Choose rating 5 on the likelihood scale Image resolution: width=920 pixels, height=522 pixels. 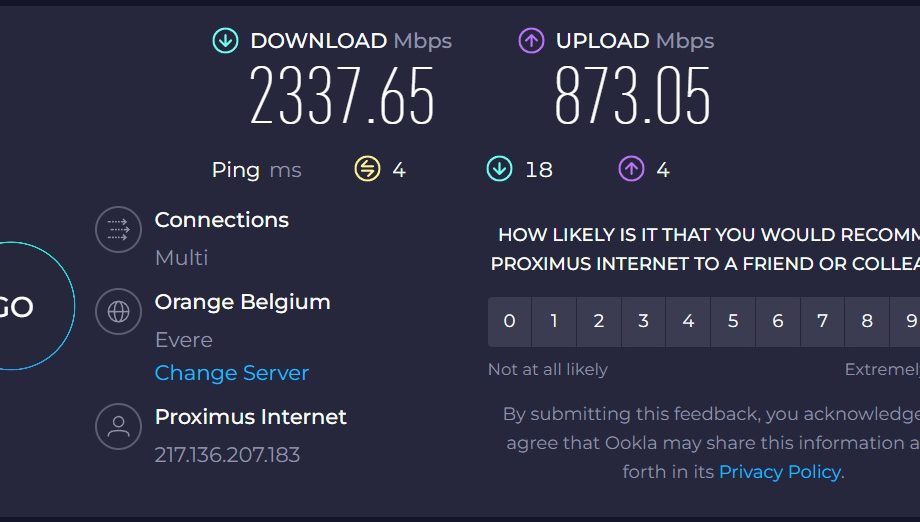[733, 321]
